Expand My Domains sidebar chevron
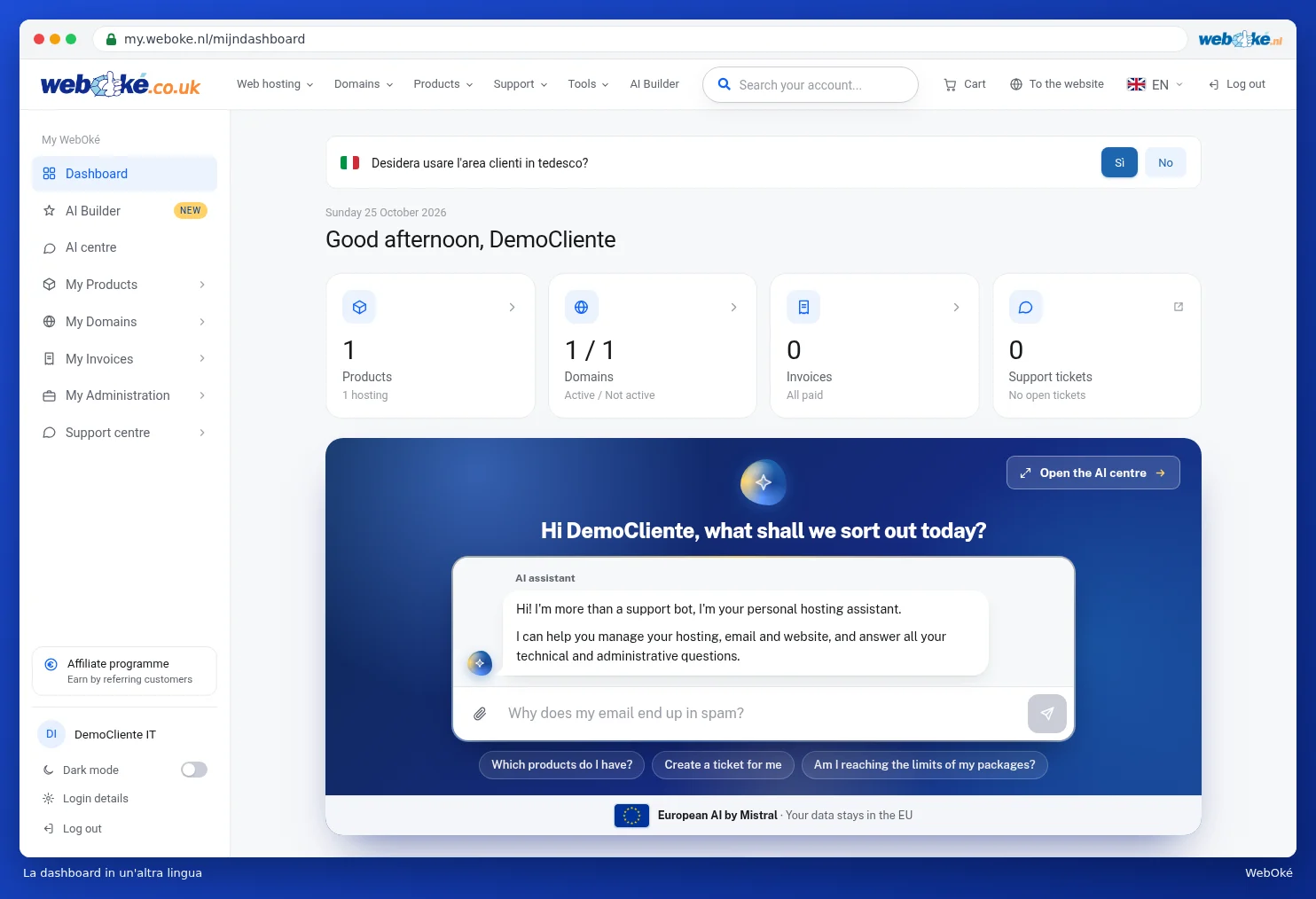 (x=202, y=322)
